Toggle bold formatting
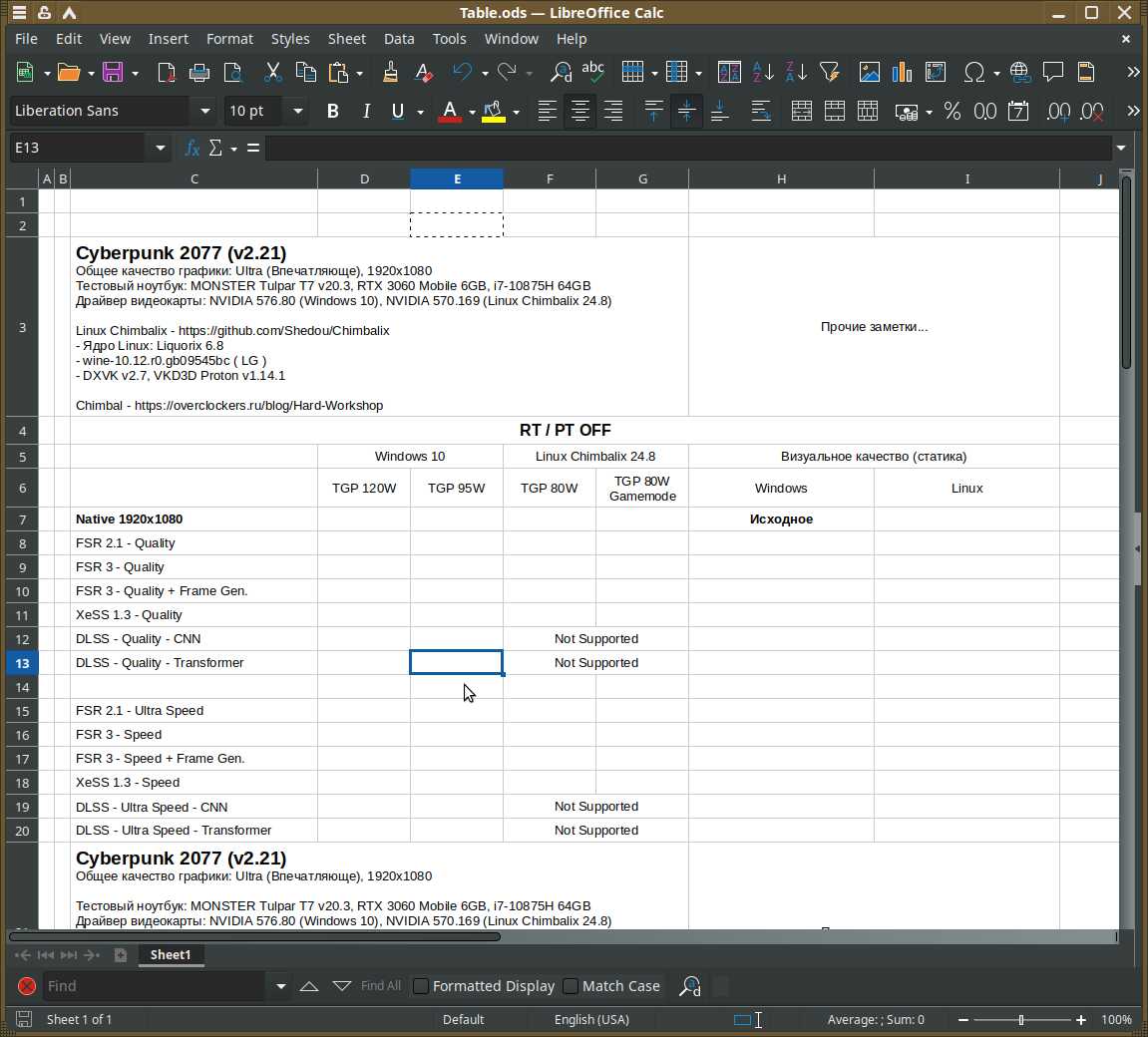 coord(332,111)
